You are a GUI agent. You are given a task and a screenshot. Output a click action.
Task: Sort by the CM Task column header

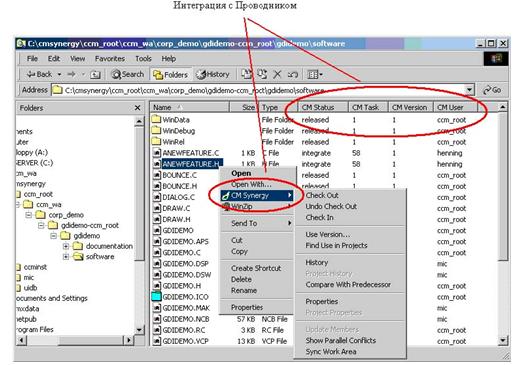click(368, 107)
